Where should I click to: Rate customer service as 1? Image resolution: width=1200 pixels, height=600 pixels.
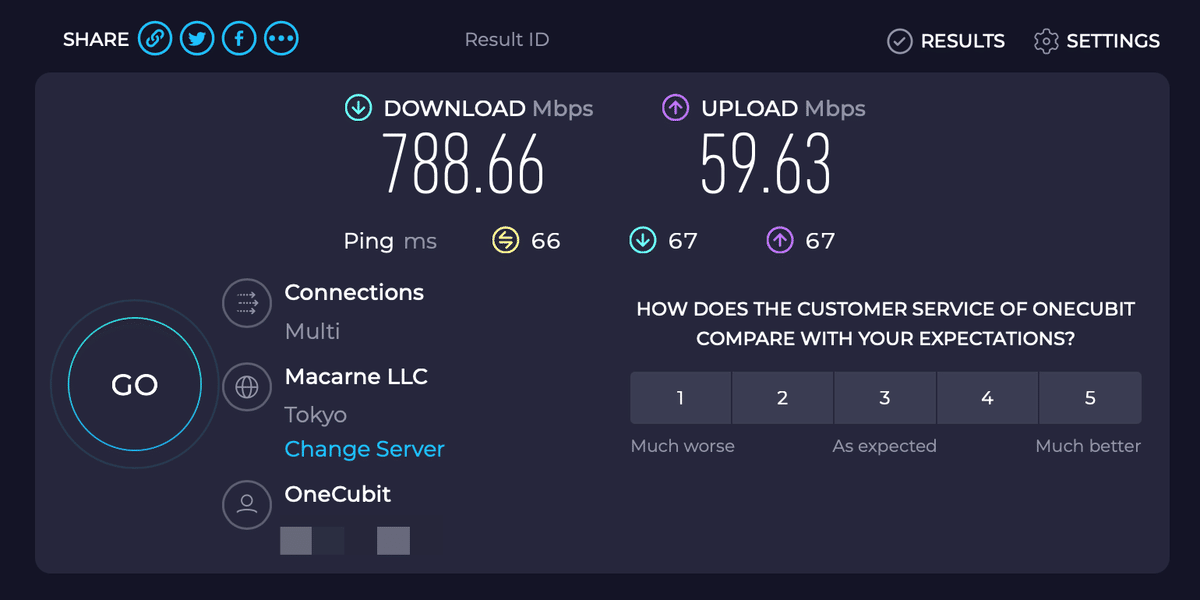(681, 398)
